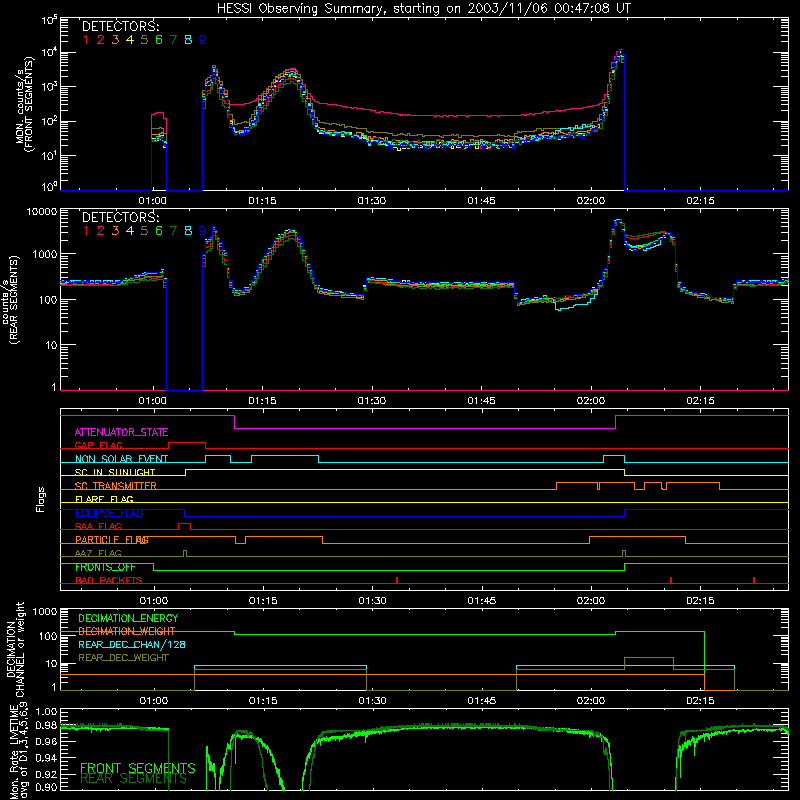Viewport: 800px width, 800px height.
Task: Select dark green detector 7 in rear segments legend
Action: tap(173, 231)
